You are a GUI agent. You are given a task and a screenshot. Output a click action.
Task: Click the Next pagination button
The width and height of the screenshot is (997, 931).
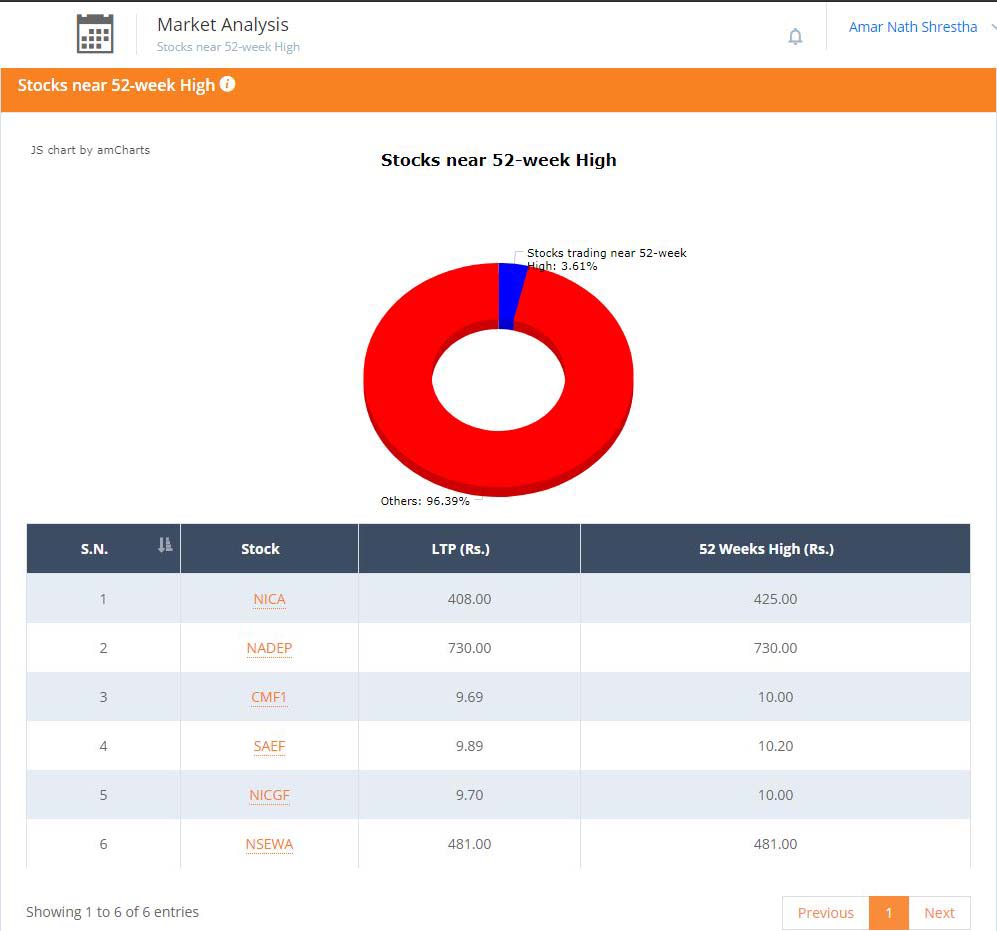pyautogui.click(x=939, y=913)
